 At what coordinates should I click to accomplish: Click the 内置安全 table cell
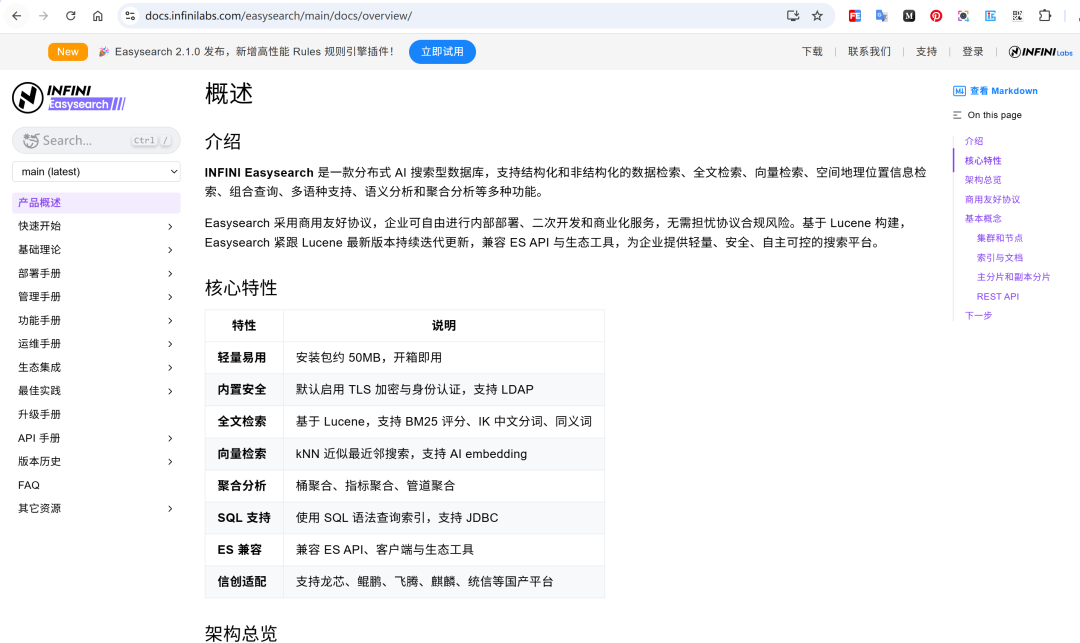coord(245,390)
